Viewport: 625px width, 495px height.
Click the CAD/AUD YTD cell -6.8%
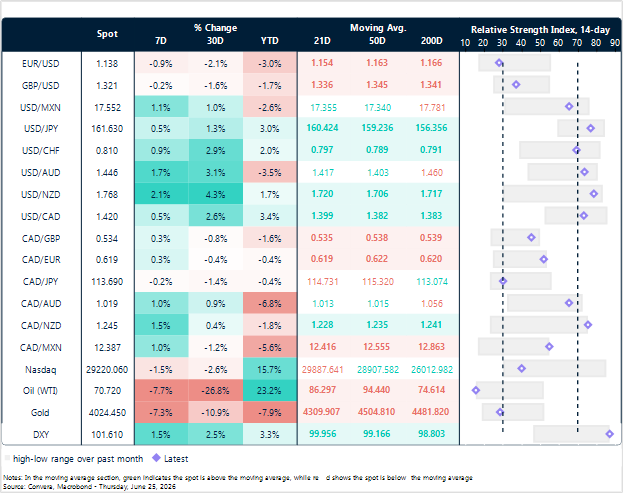click(270, 304)
